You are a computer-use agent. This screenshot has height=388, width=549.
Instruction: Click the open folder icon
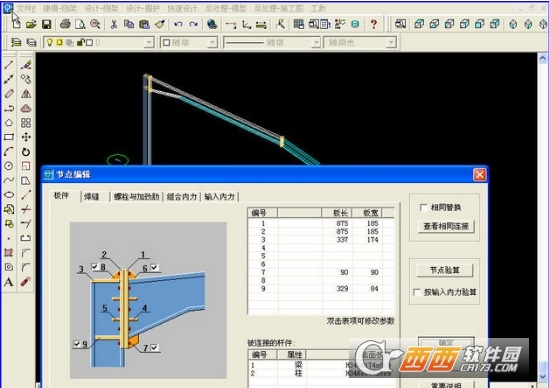pos(31,24)
